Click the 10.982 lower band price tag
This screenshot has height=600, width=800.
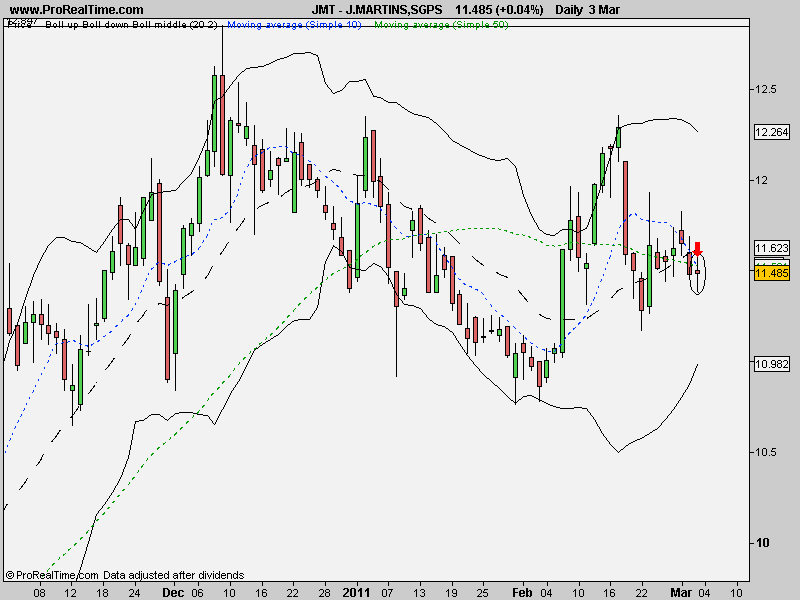pyautogui.click(x=771, y=364)
